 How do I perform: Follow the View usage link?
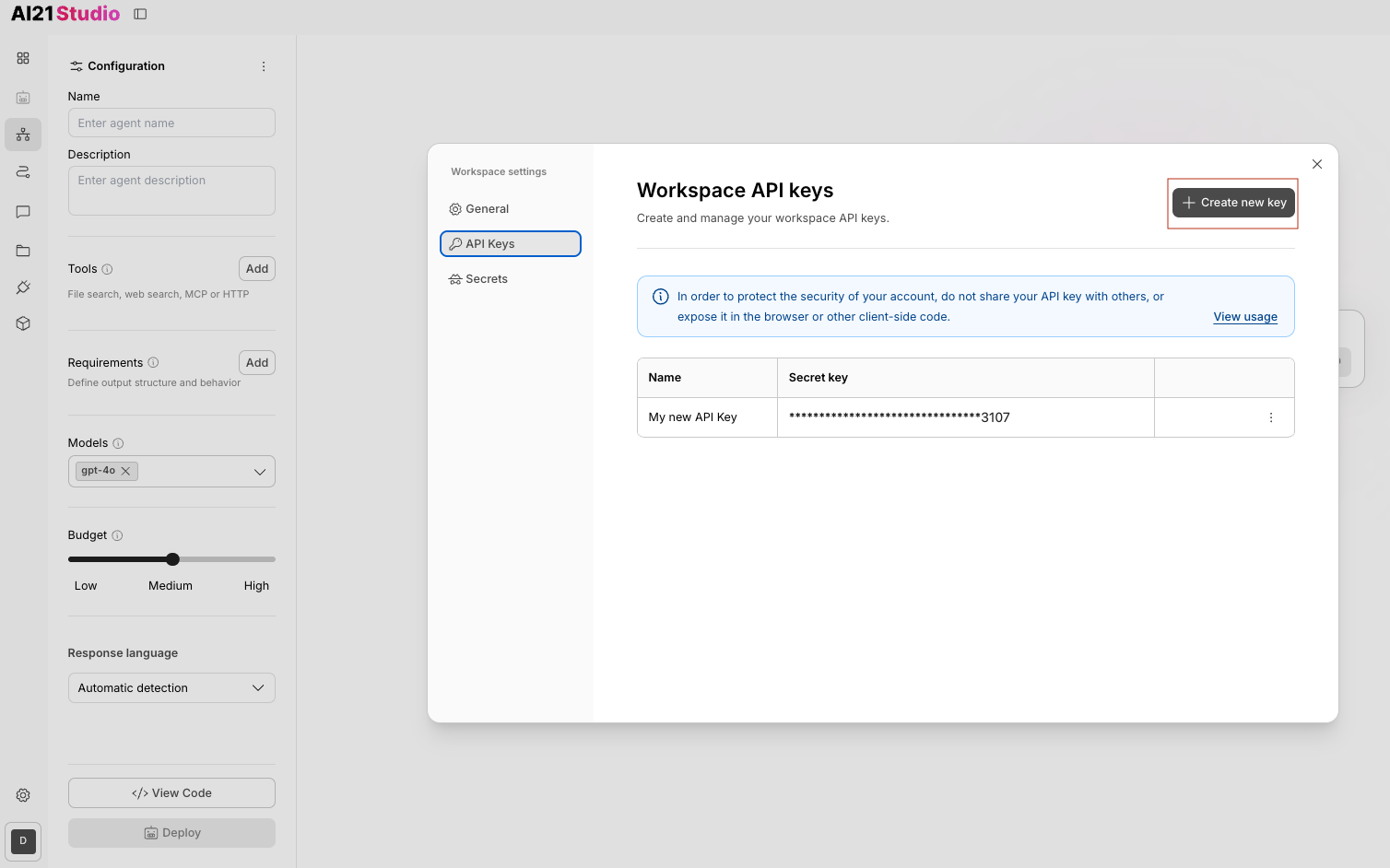1245,317
